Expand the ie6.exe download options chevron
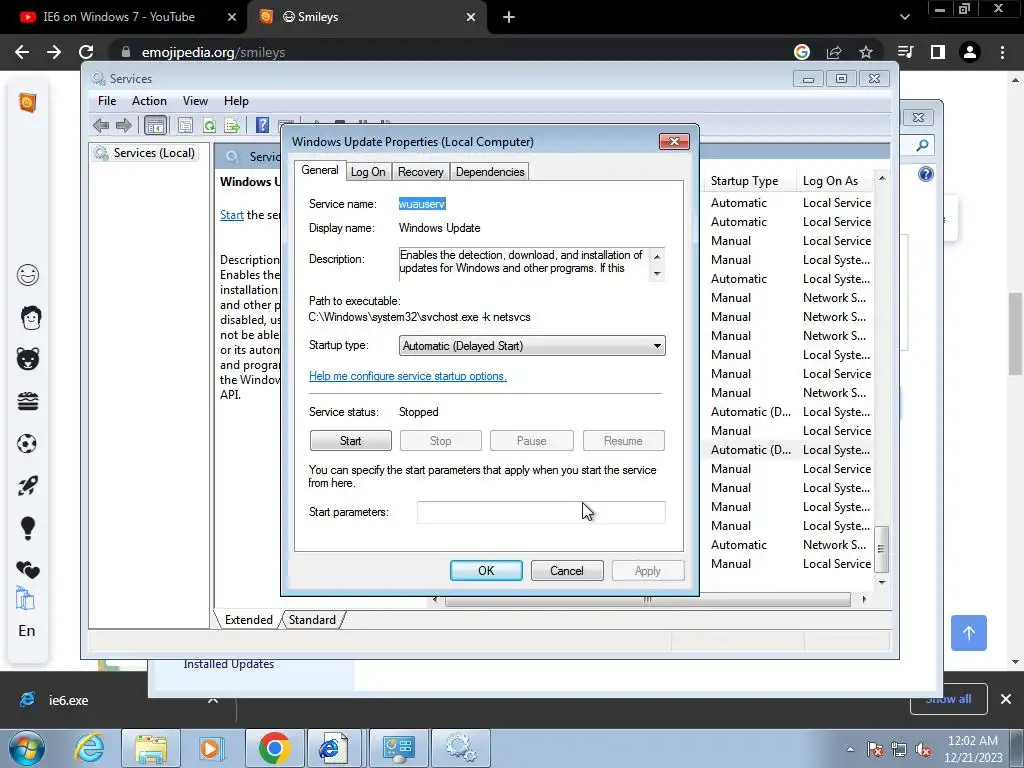The image size is (1024, 768). [212, 700]
